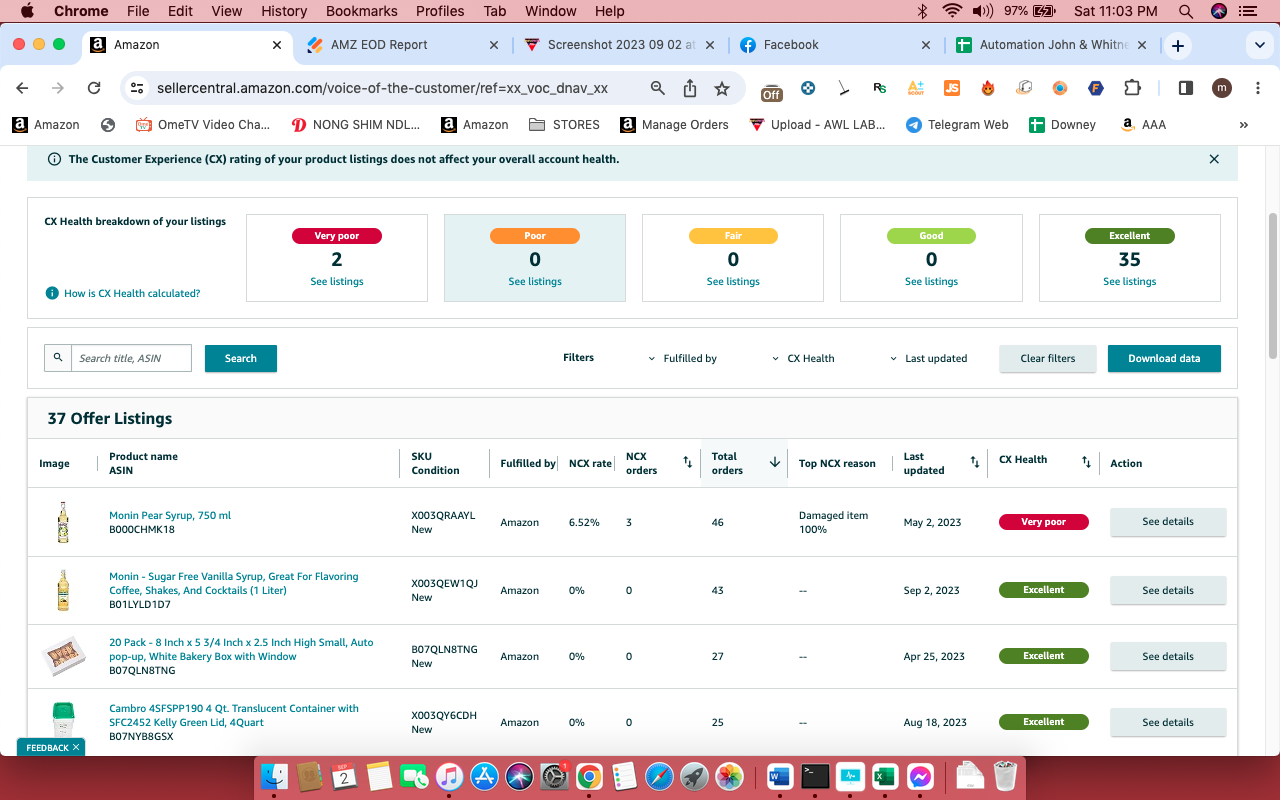
Task: View site information icon in address bar
Action: 138,88
